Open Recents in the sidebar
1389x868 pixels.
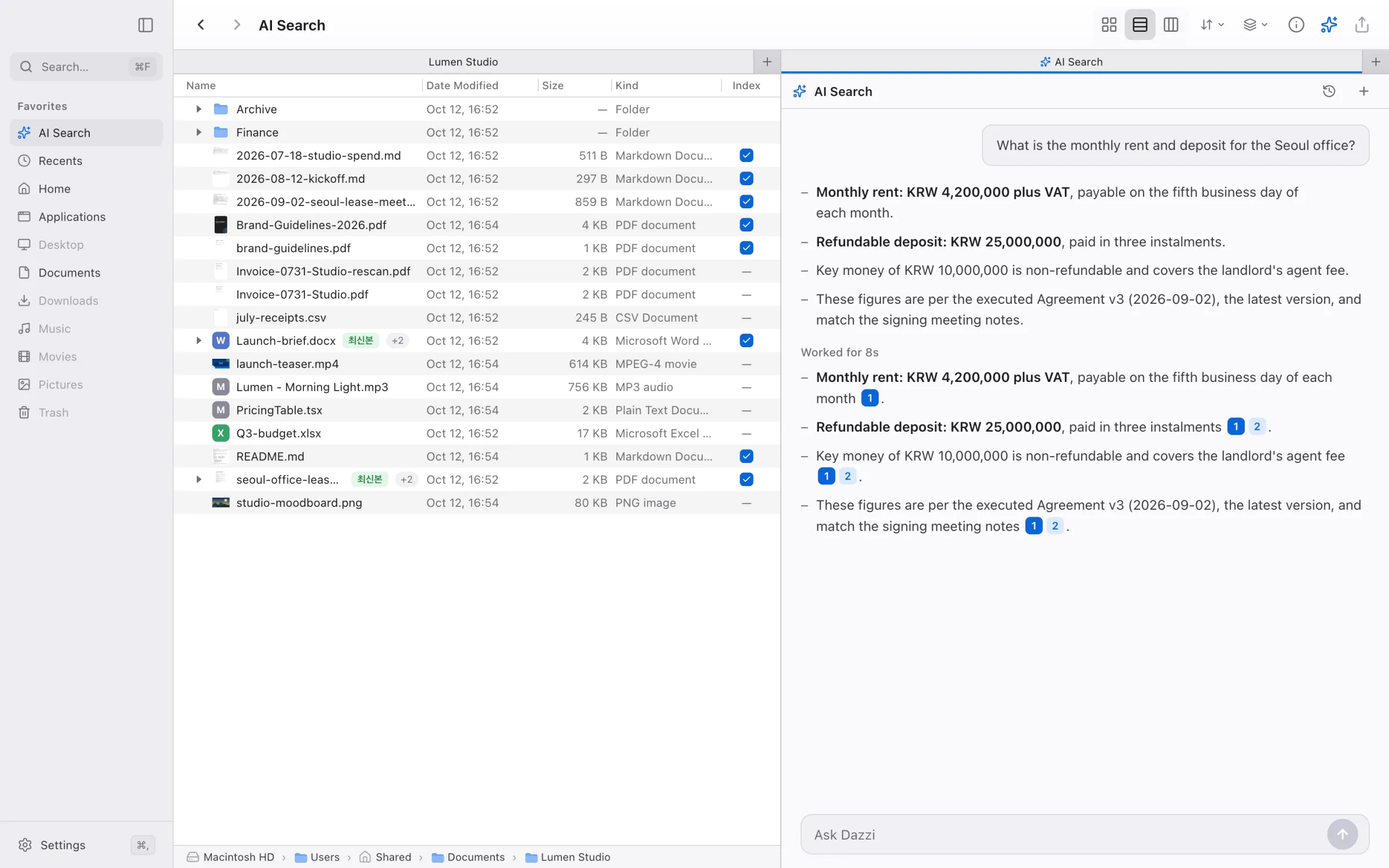pos(86,161)
